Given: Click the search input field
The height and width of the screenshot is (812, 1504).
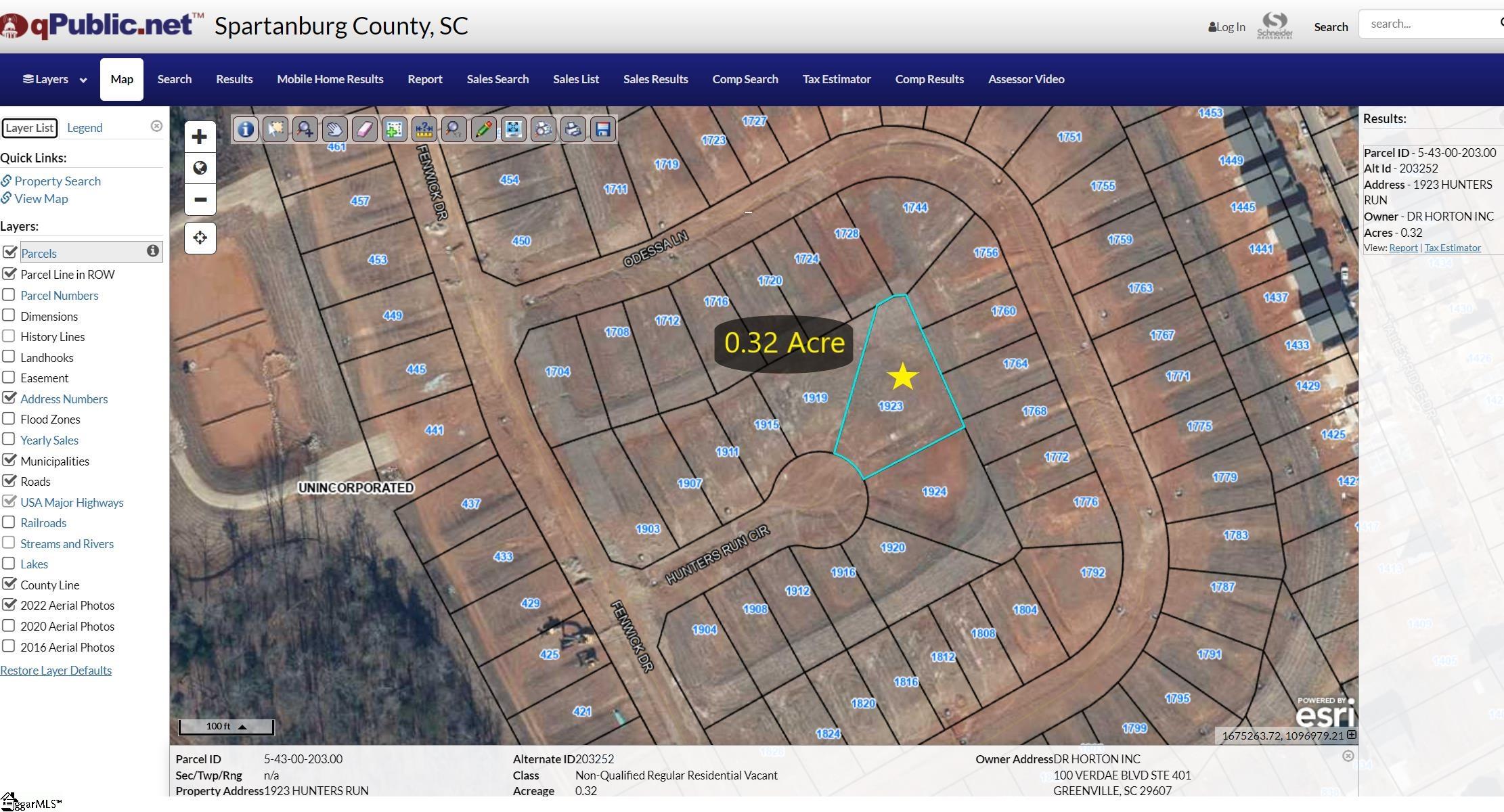Looking at the screenshot, I should [1427, 24].
